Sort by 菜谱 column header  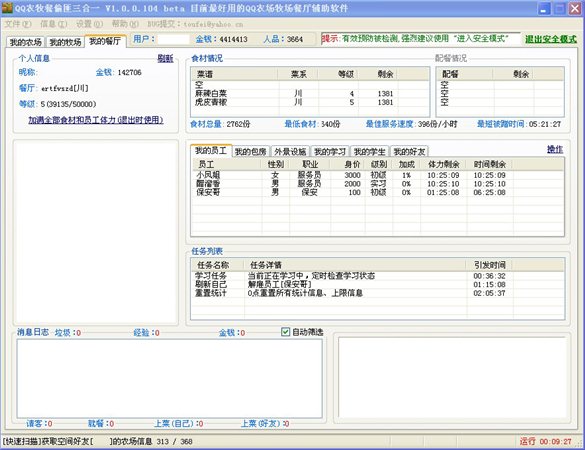coord(234,74)
